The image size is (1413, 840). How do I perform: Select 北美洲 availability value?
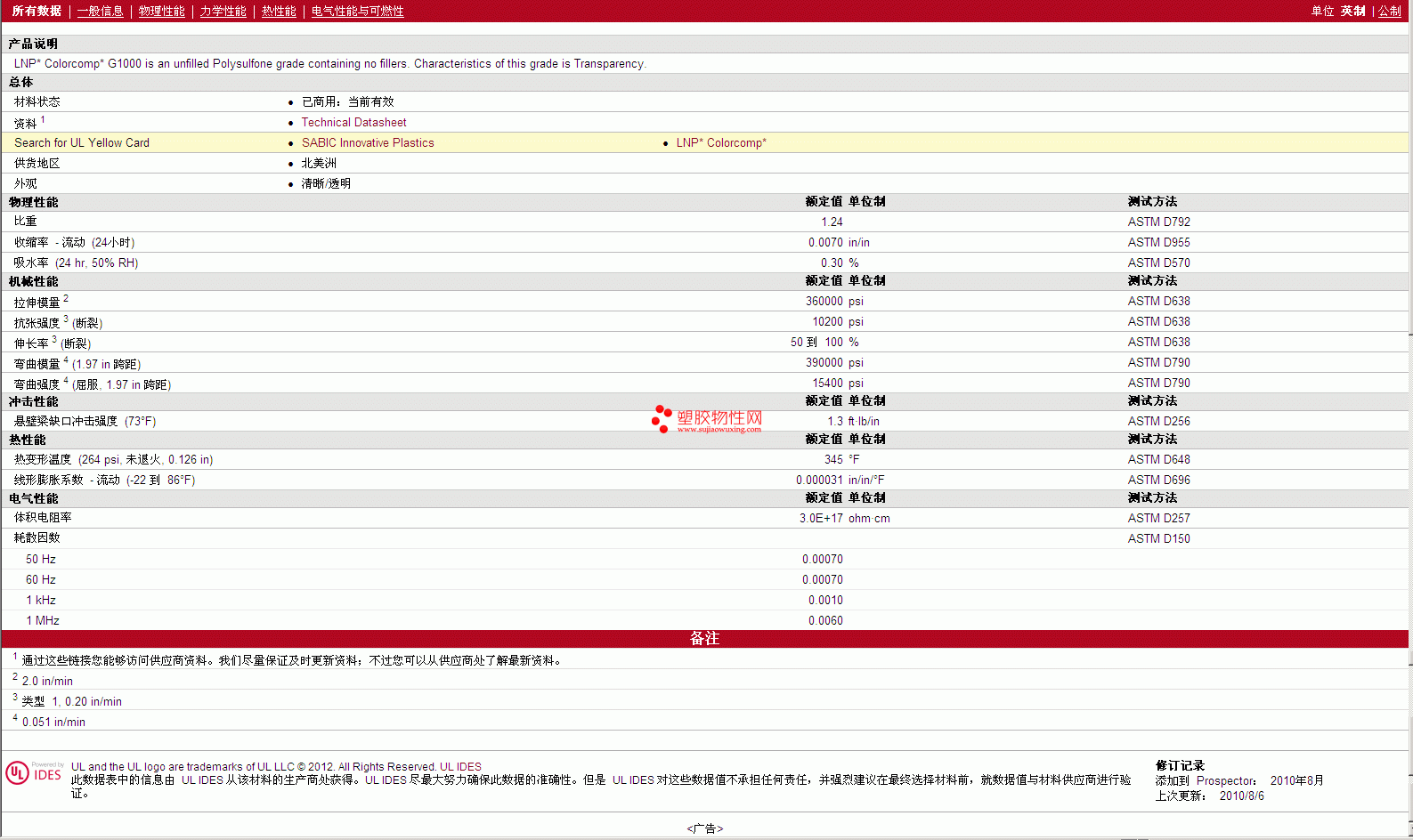coord(319,163)
